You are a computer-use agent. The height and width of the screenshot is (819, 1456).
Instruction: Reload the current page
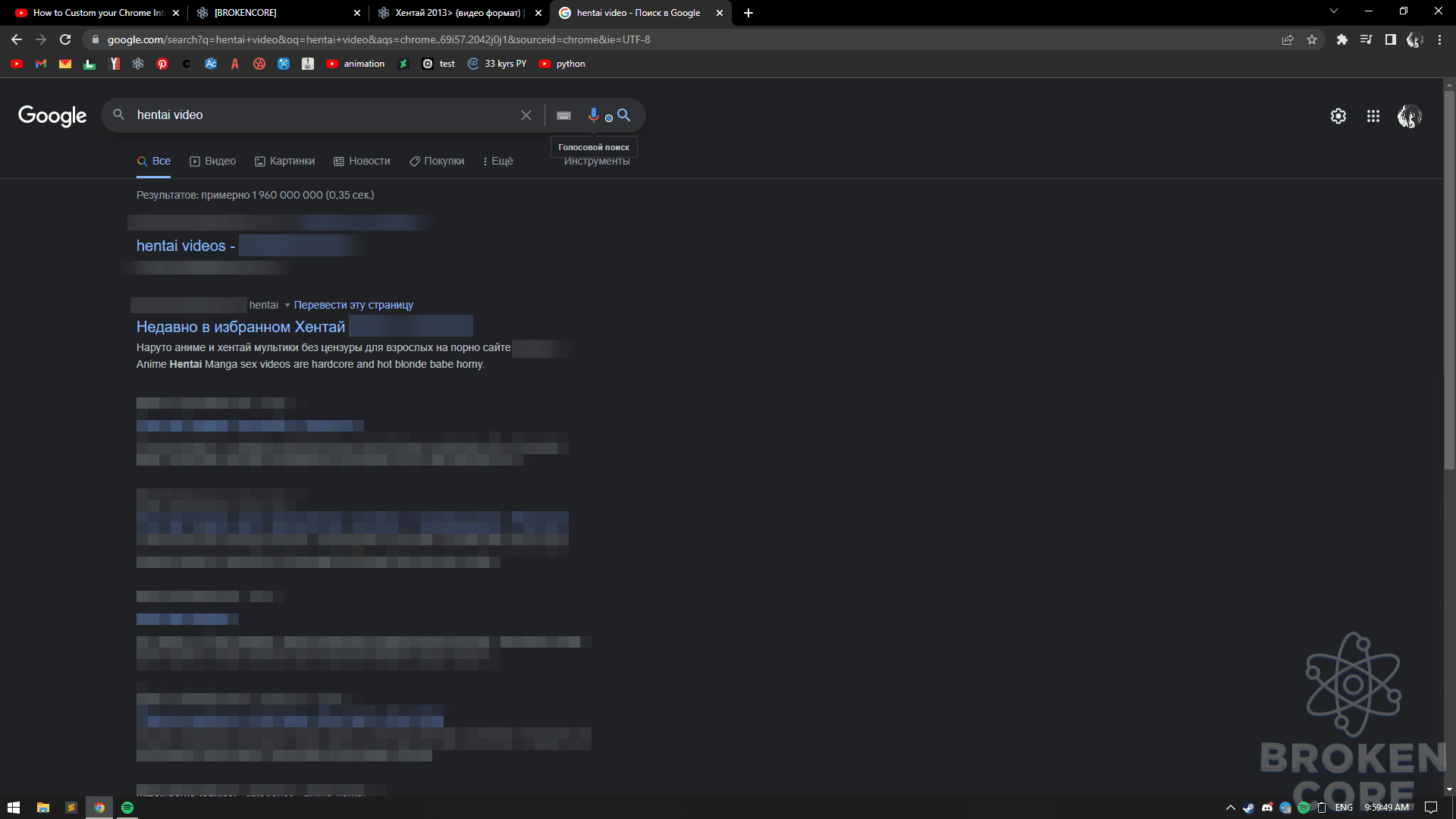(x=65, y=39)
